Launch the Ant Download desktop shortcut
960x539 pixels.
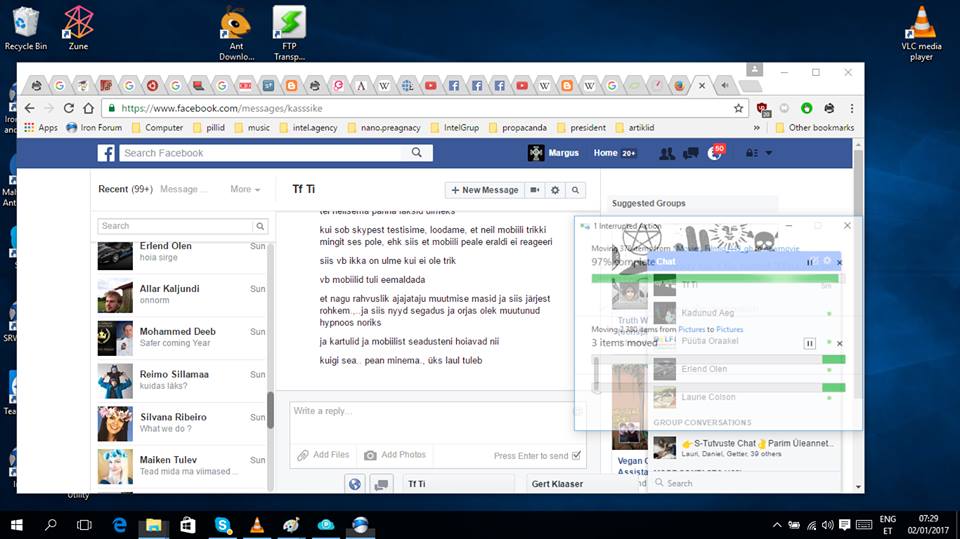236,33
